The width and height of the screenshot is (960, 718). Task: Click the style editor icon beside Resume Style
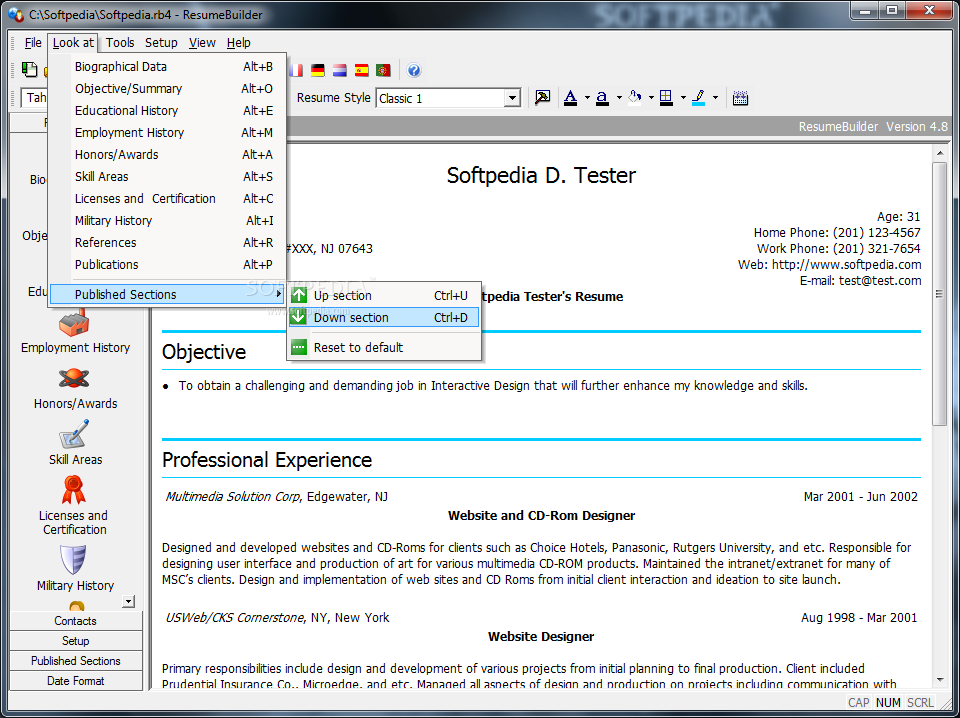(x=542, y=97)
